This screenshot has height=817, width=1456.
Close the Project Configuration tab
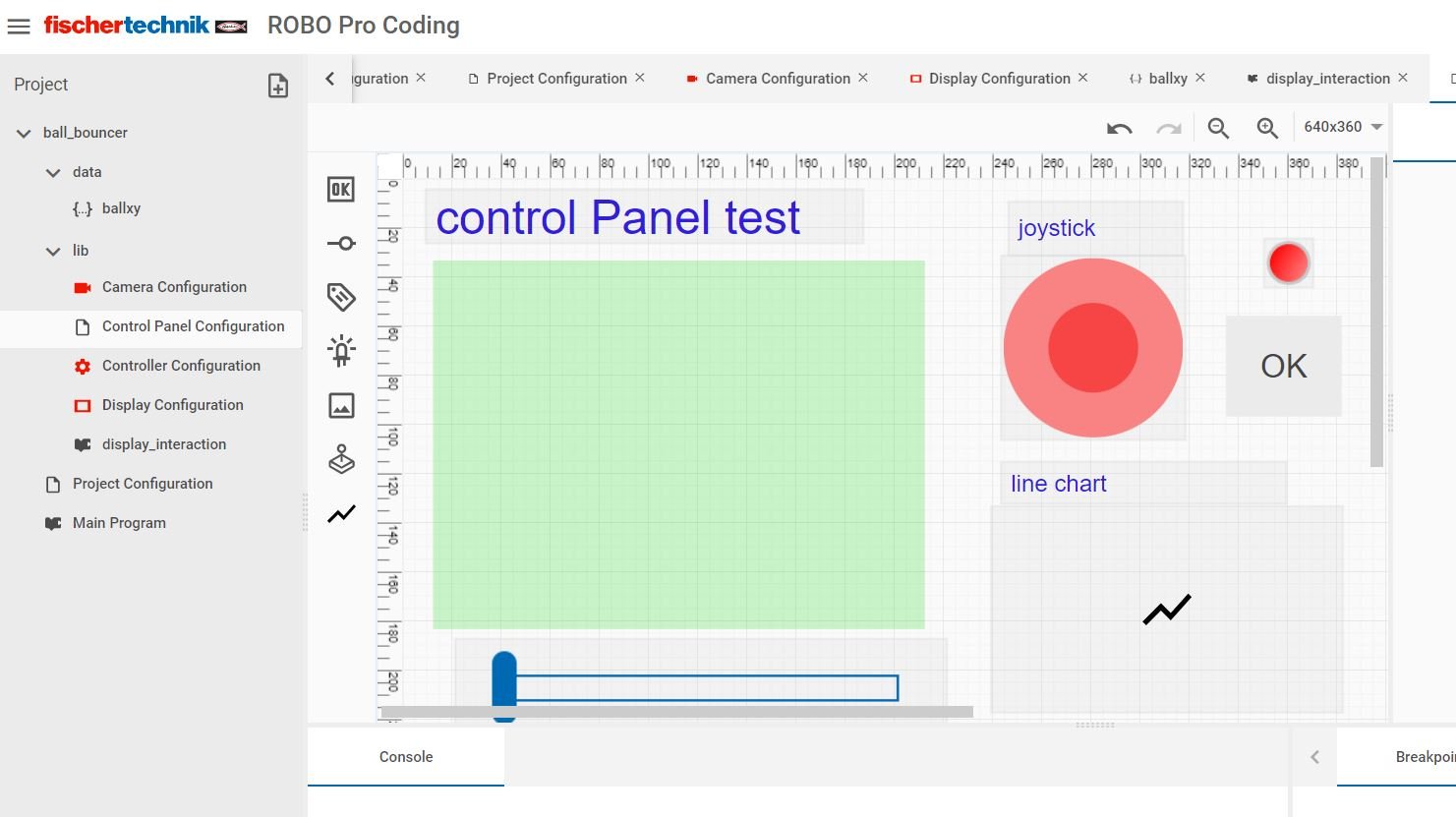640,78
